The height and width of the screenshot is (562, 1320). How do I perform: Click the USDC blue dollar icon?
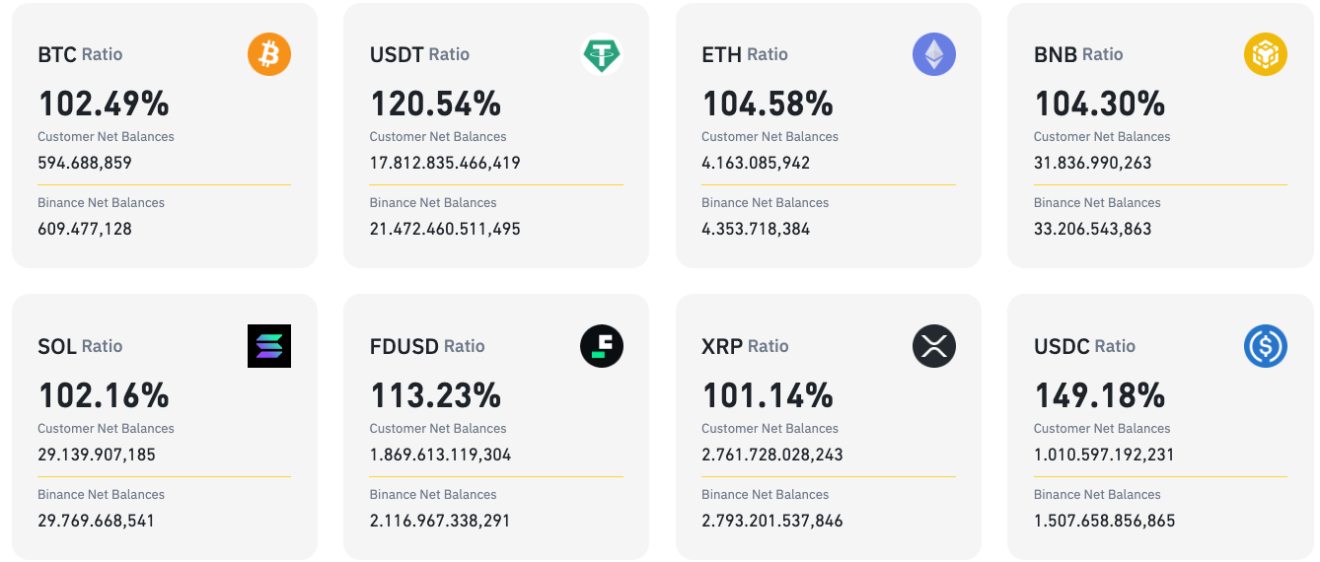tap(1265, 346)
